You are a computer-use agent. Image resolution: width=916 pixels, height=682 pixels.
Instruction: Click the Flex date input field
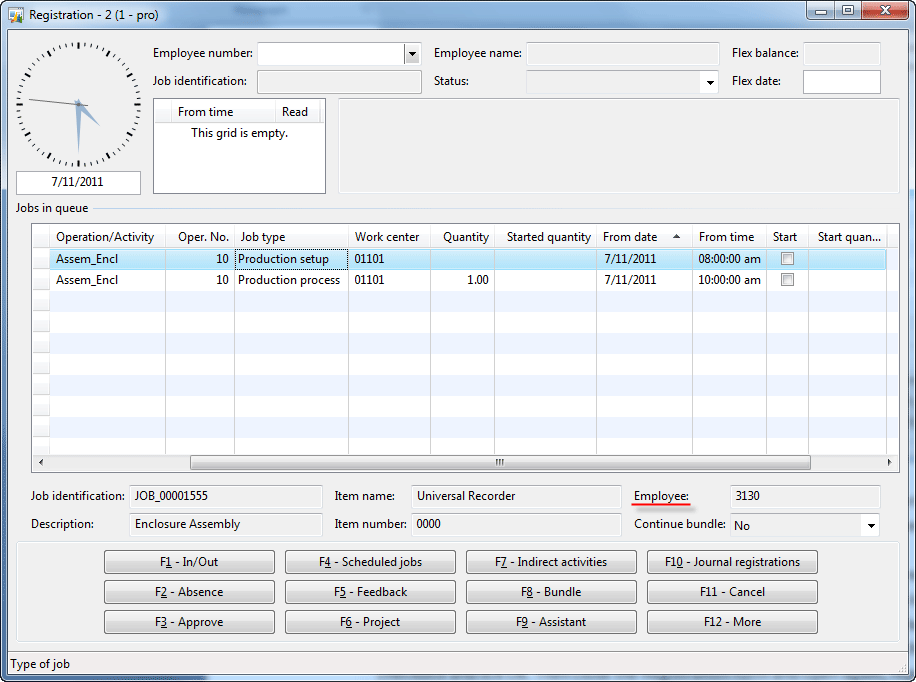coord(841,82)
